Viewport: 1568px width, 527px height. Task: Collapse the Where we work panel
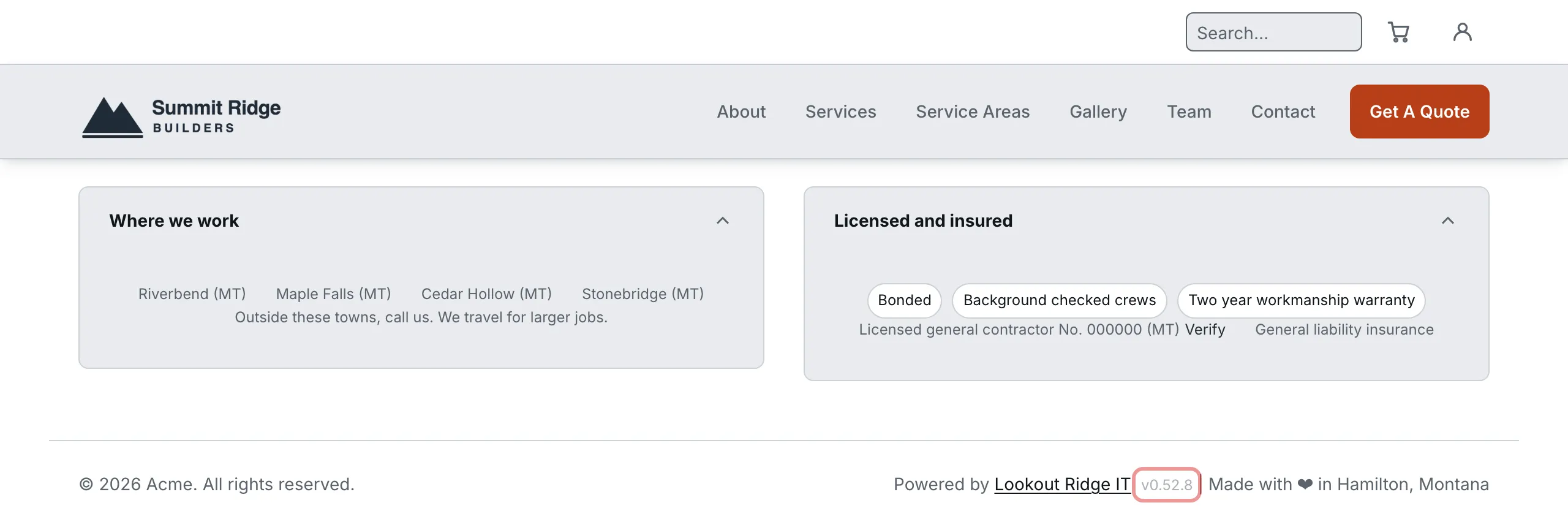click(x=723, y=221)
